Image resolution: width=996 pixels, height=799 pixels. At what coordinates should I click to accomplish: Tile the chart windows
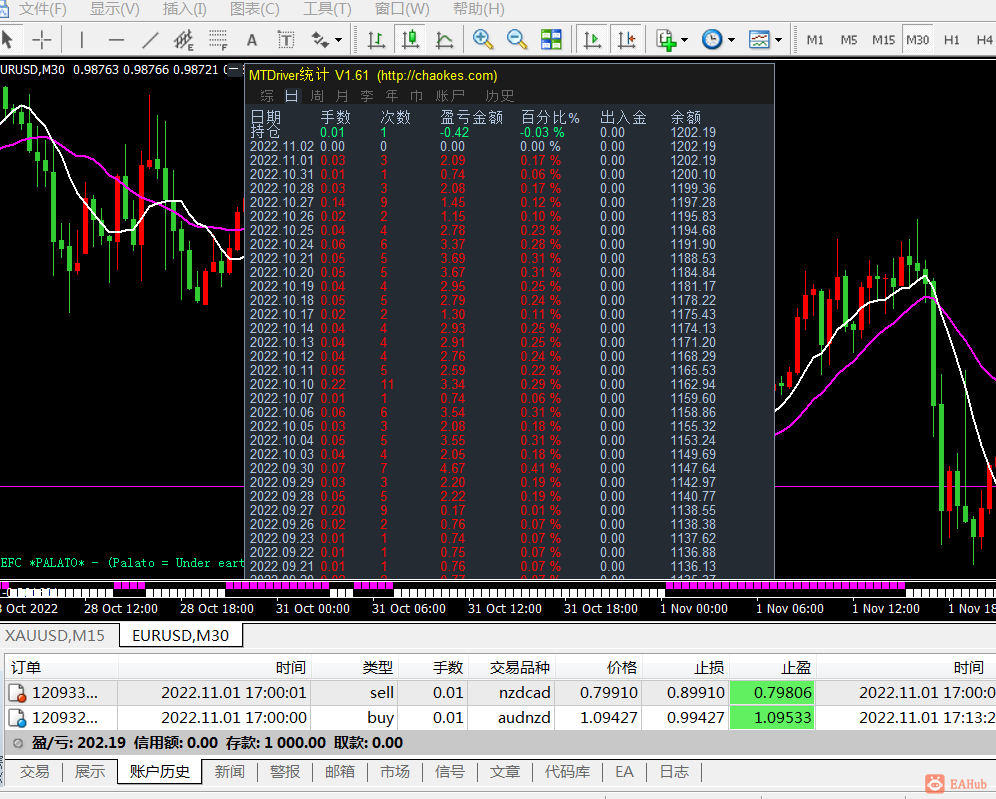[551, 40]
